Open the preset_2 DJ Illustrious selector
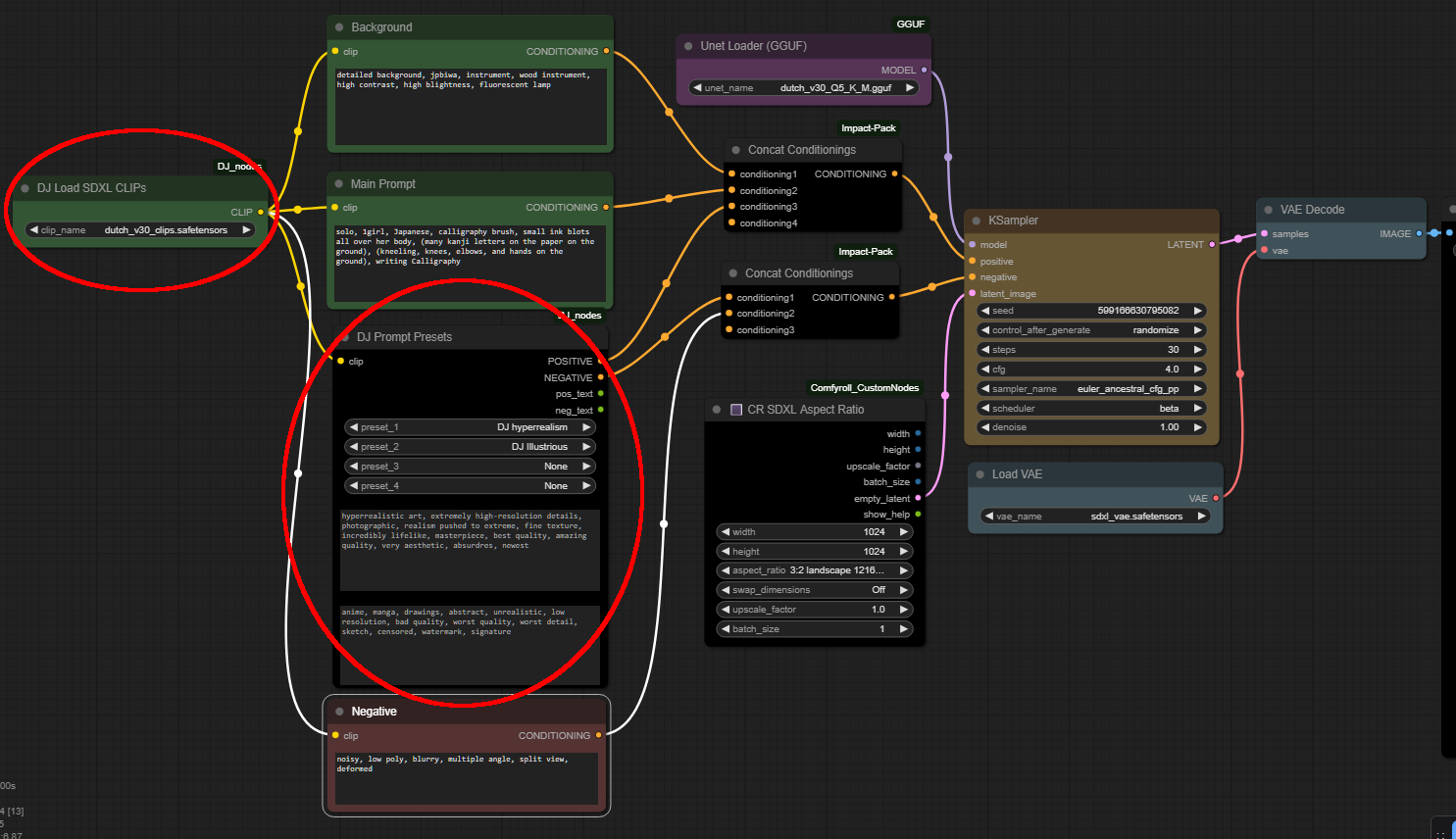Image resolution: width=1456 pixels, height=839 pixels. click(x=471, y=447)
